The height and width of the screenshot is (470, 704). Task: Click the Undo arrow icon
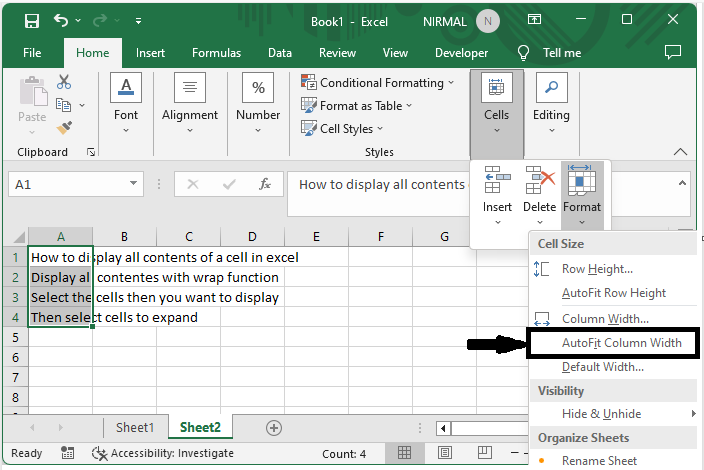[x=62, y=21]
